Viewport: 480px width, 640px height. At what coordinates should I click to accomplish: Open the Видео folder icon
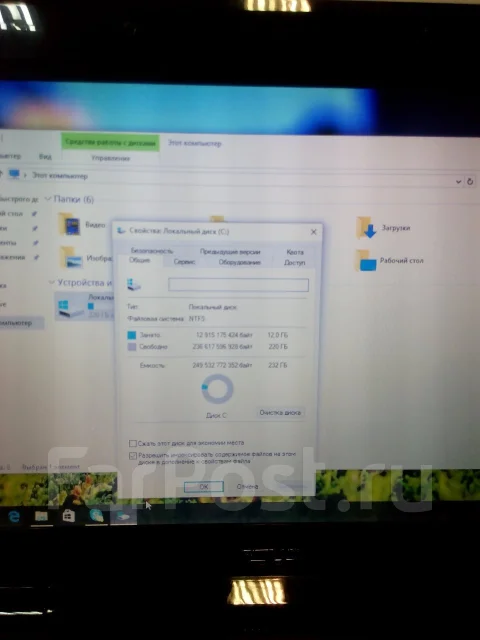70,224
